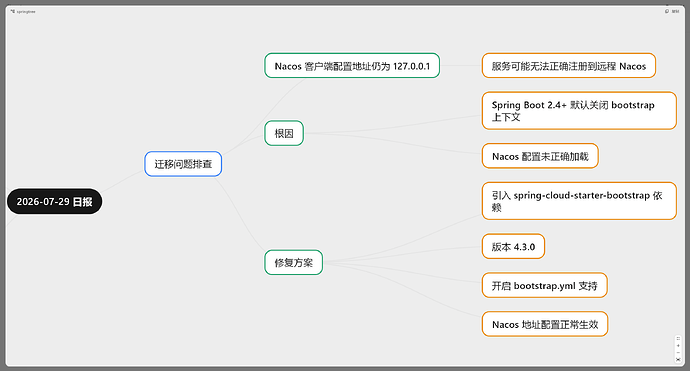690x371 pixels.
Task: Zoom out with the minus icon
Action: tap(678, 353)
